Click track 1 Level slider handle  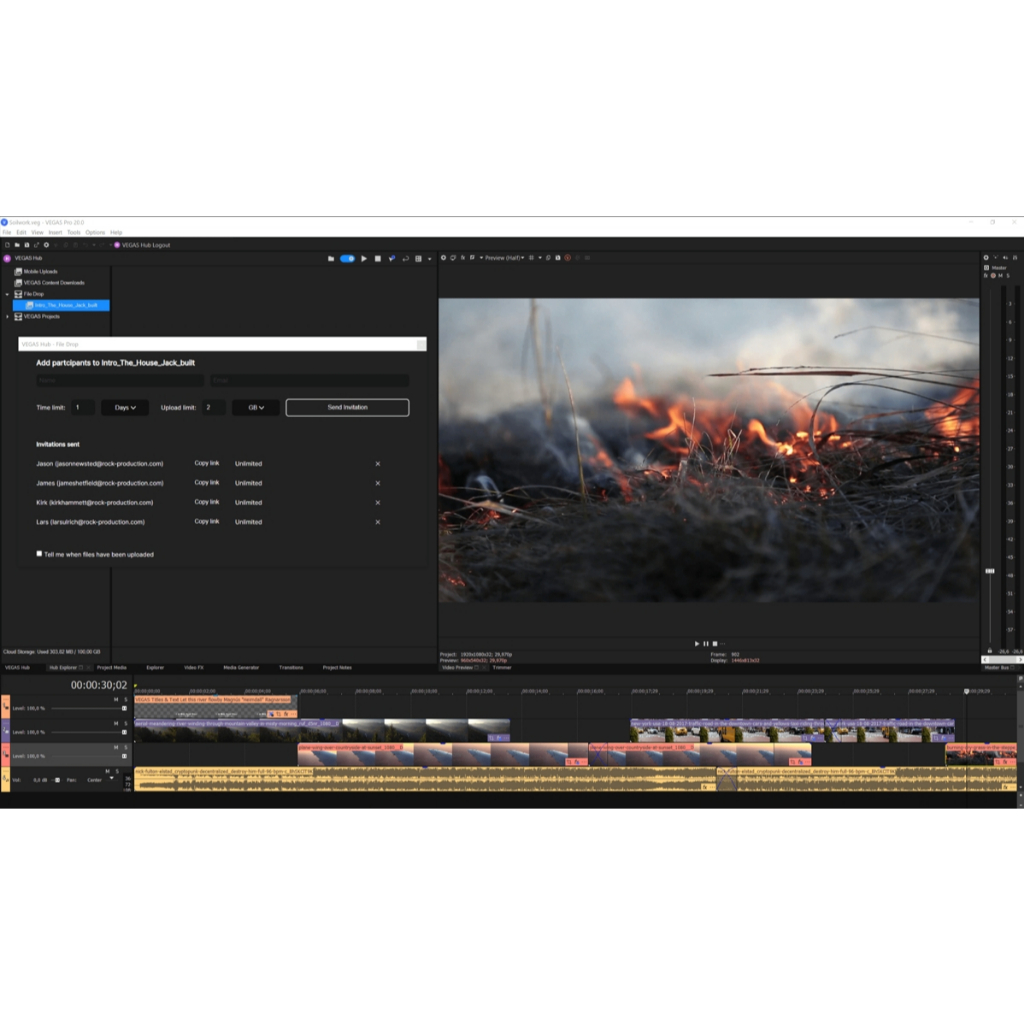click(124, 708)
